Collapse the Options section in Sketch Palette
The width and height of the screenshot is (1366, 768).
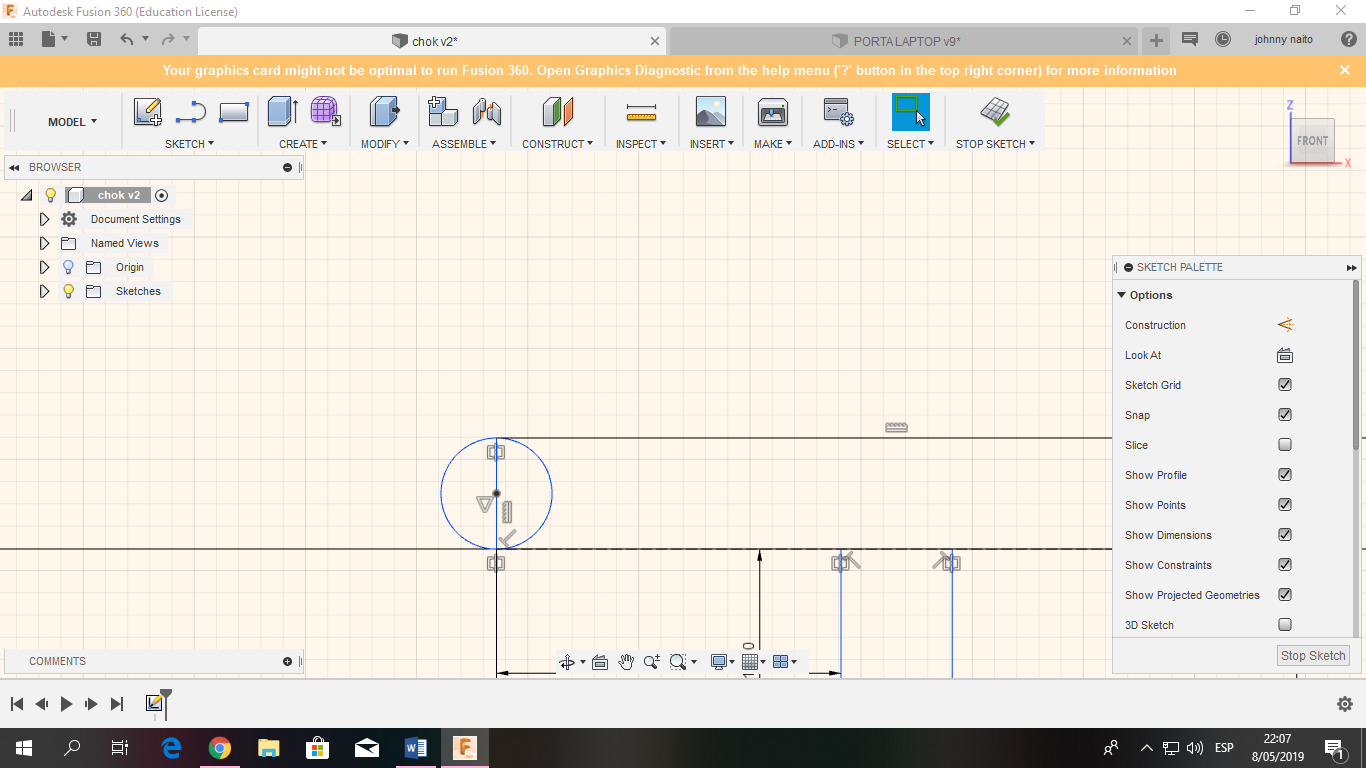(1122, 295)
